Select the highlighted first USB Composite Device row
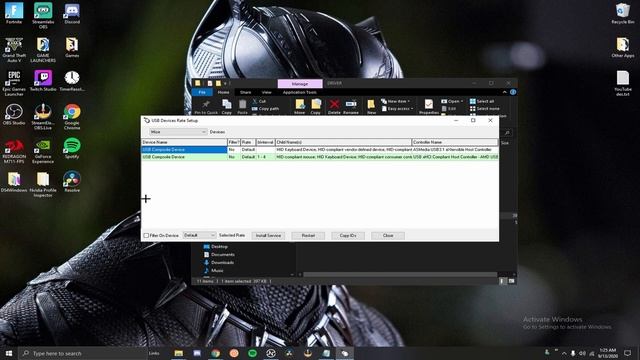Image resolution: width=640 pixels, height=360 pixels. pyautogui.click(x=320, y=150)
